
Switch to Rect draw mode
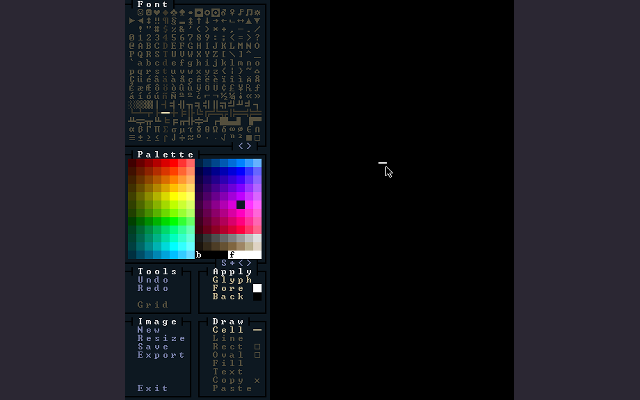228,347
